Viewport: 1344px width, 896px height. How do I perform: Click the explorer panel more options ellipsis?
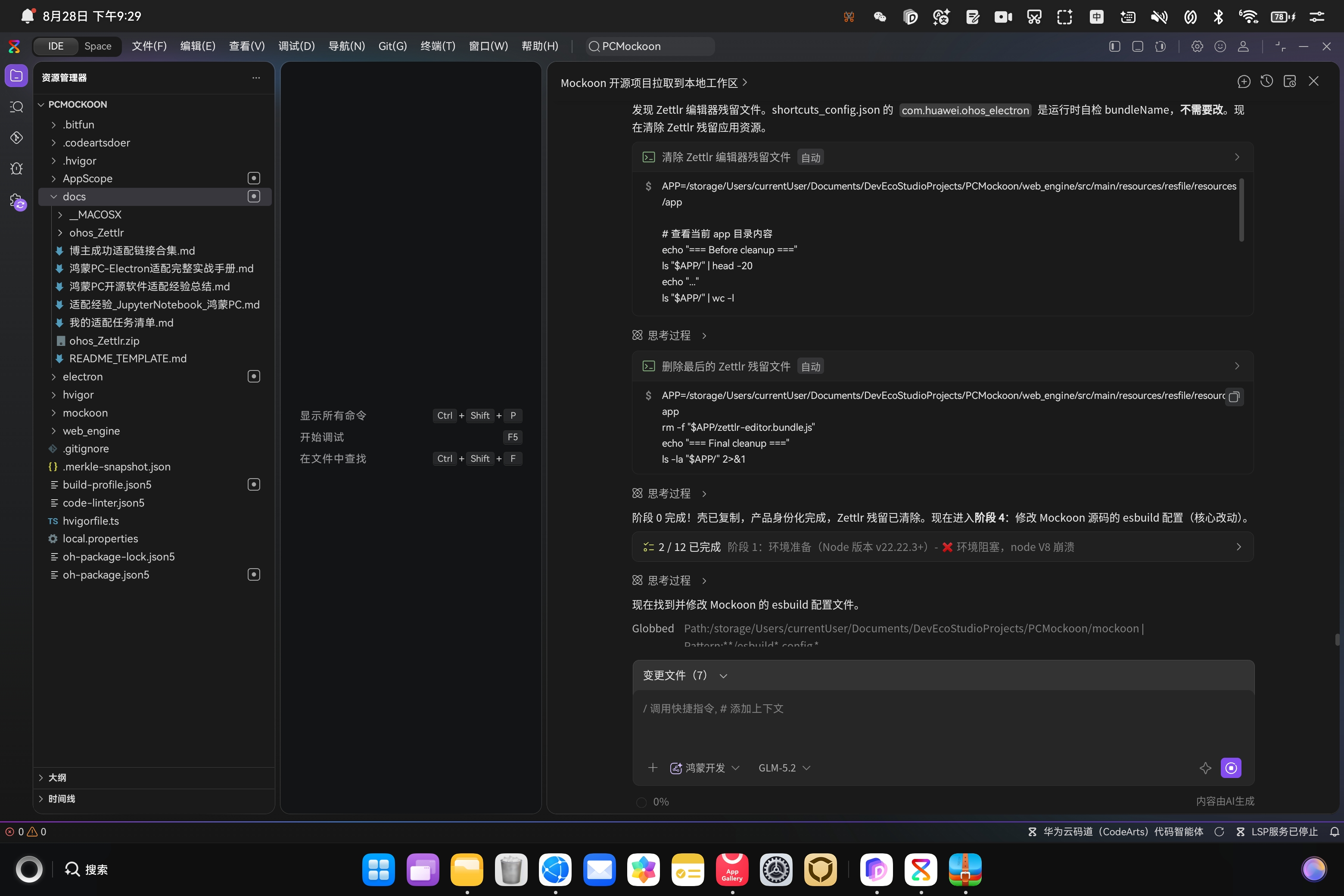point(256,78)
